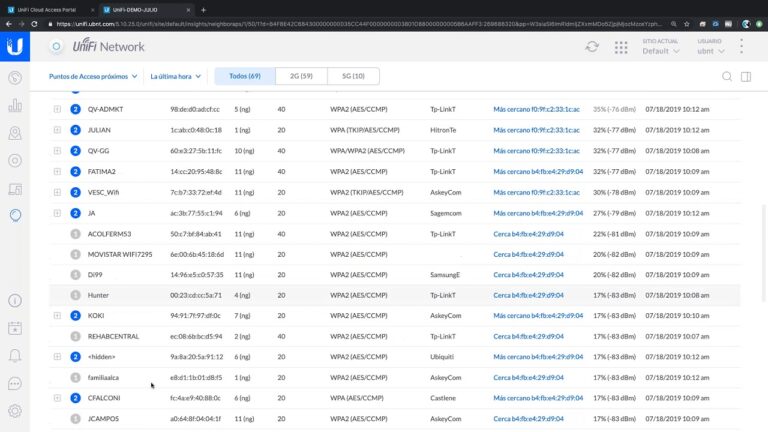The image size is (768, 432).
Task: Open Cerca link for JCAMPOS
Action: pyautogui.click(x=528, y=419)
